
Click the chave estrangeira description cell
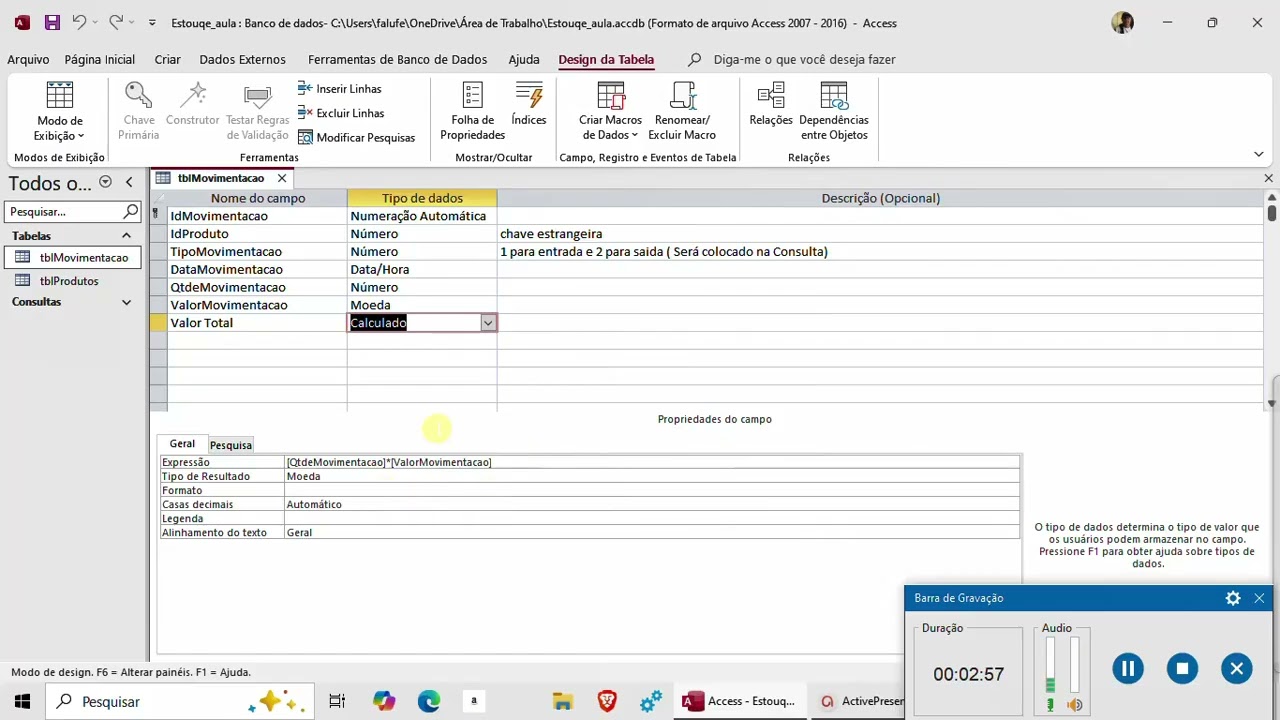coord(880,234)
